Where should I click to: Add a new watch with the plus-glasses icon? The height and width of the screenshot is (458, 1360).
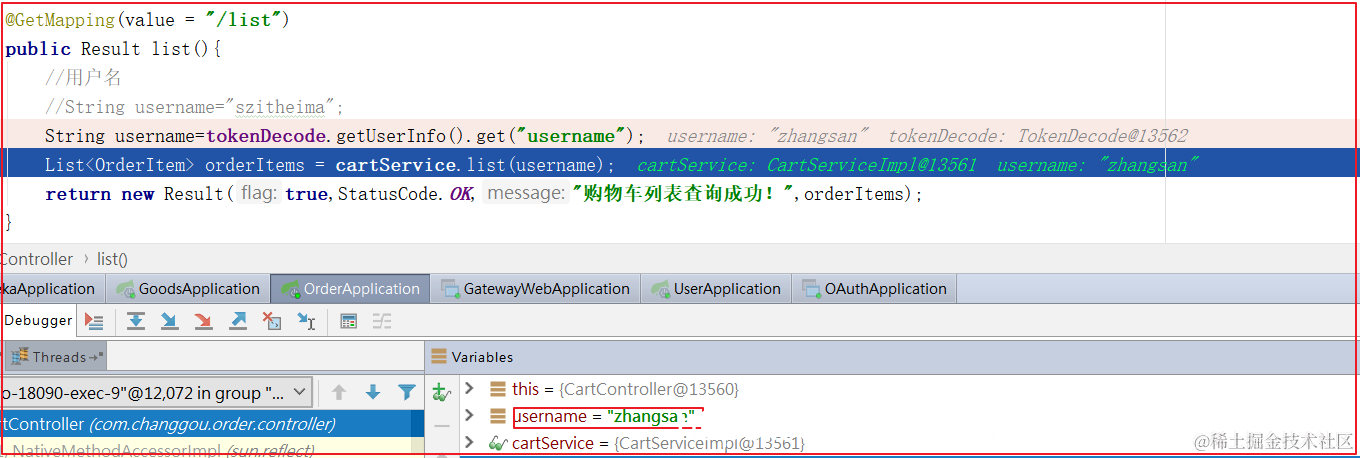point(441,392)
